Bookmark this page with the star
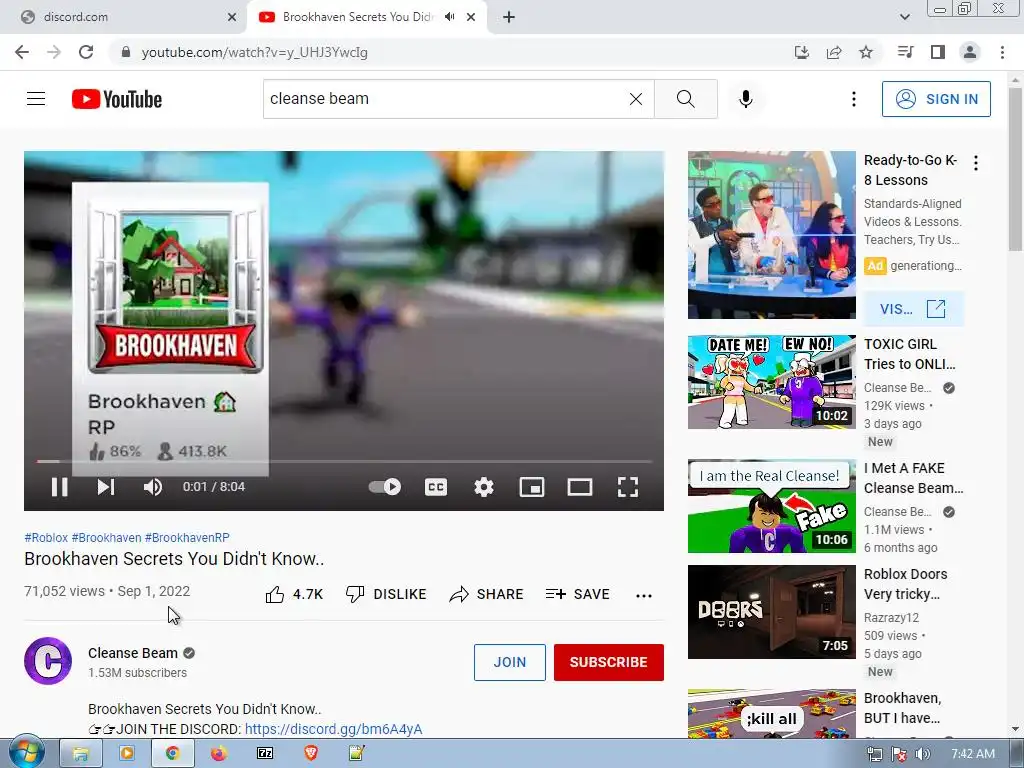This screenshot has width=1024, height=768. point(866,52)
